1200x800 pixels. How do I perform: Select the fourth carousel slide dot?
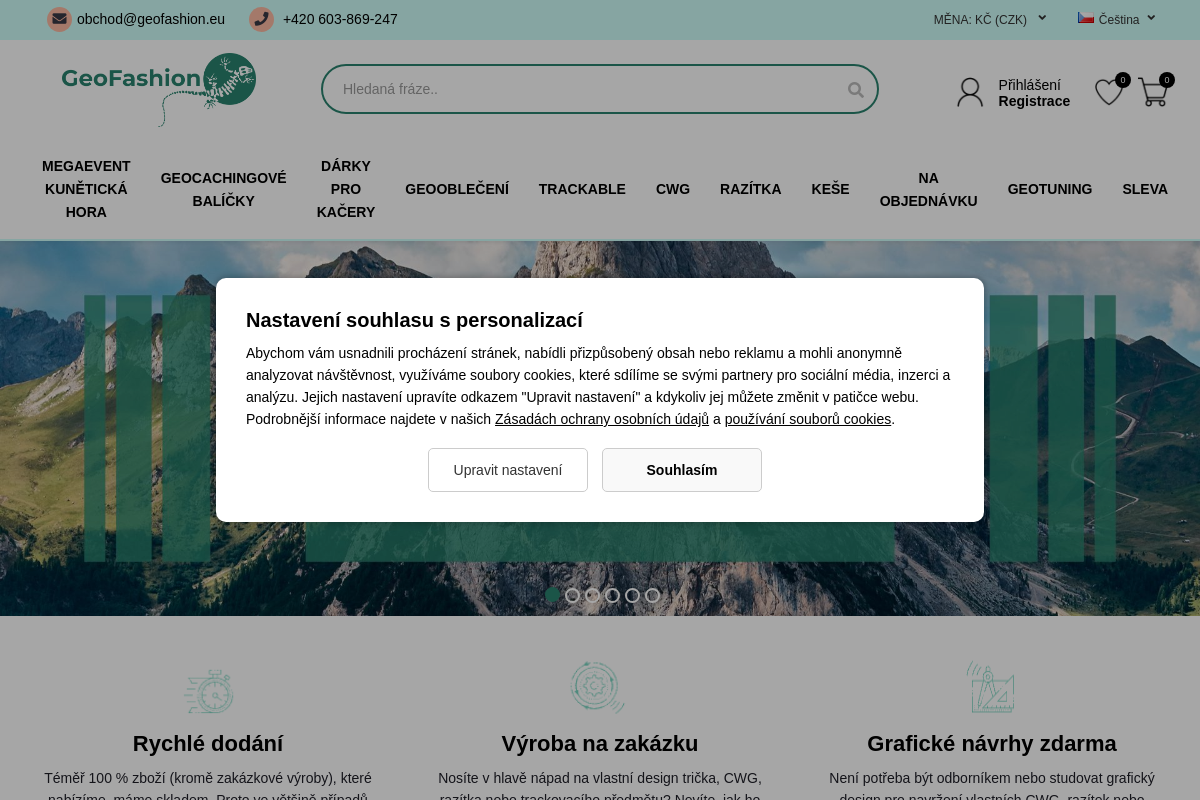point(612,595)
